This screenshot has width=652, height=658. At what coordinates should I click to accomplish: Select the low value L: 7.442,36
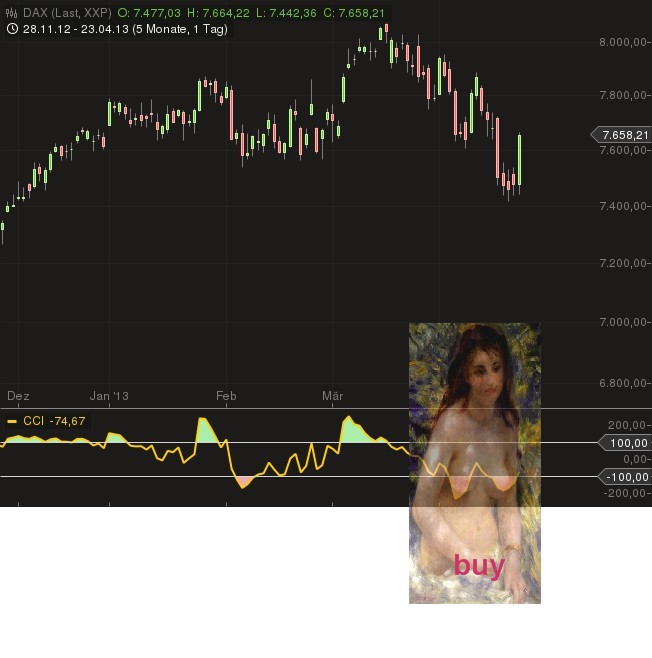pos(286,13)
